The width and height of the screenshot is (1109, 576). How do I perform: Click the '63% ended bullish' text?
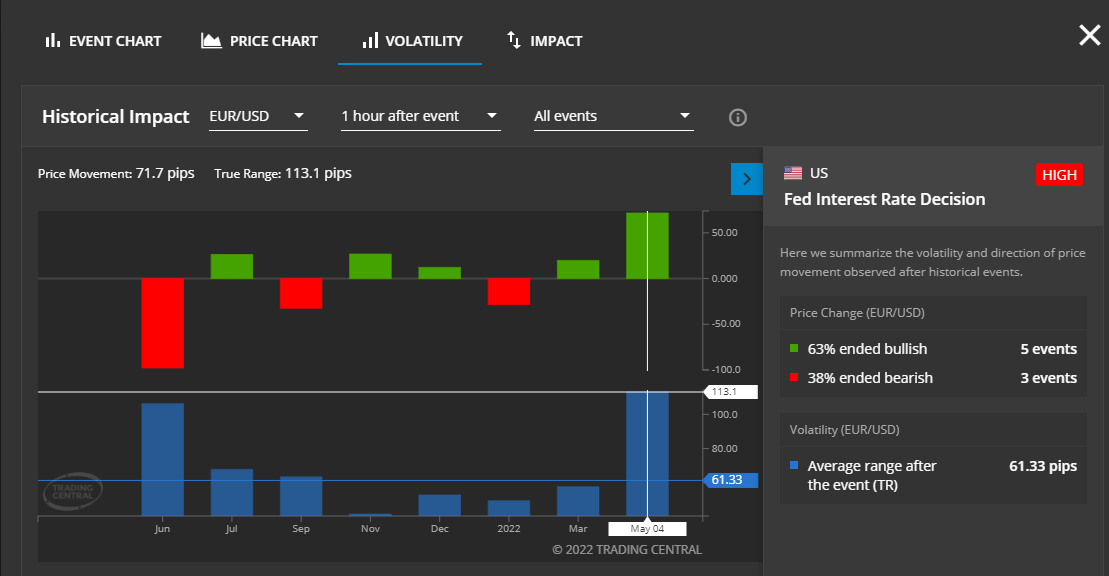tap(867, 349)
